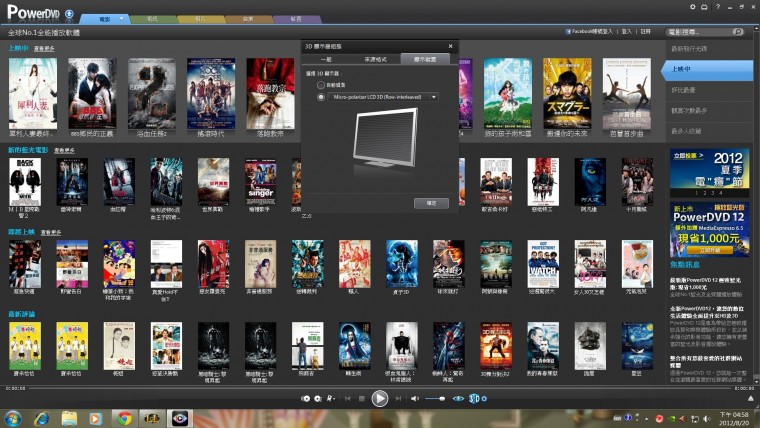
Task: Open the Micro-polarizer LCD 3D dropdown
Action: pos(383,97)
